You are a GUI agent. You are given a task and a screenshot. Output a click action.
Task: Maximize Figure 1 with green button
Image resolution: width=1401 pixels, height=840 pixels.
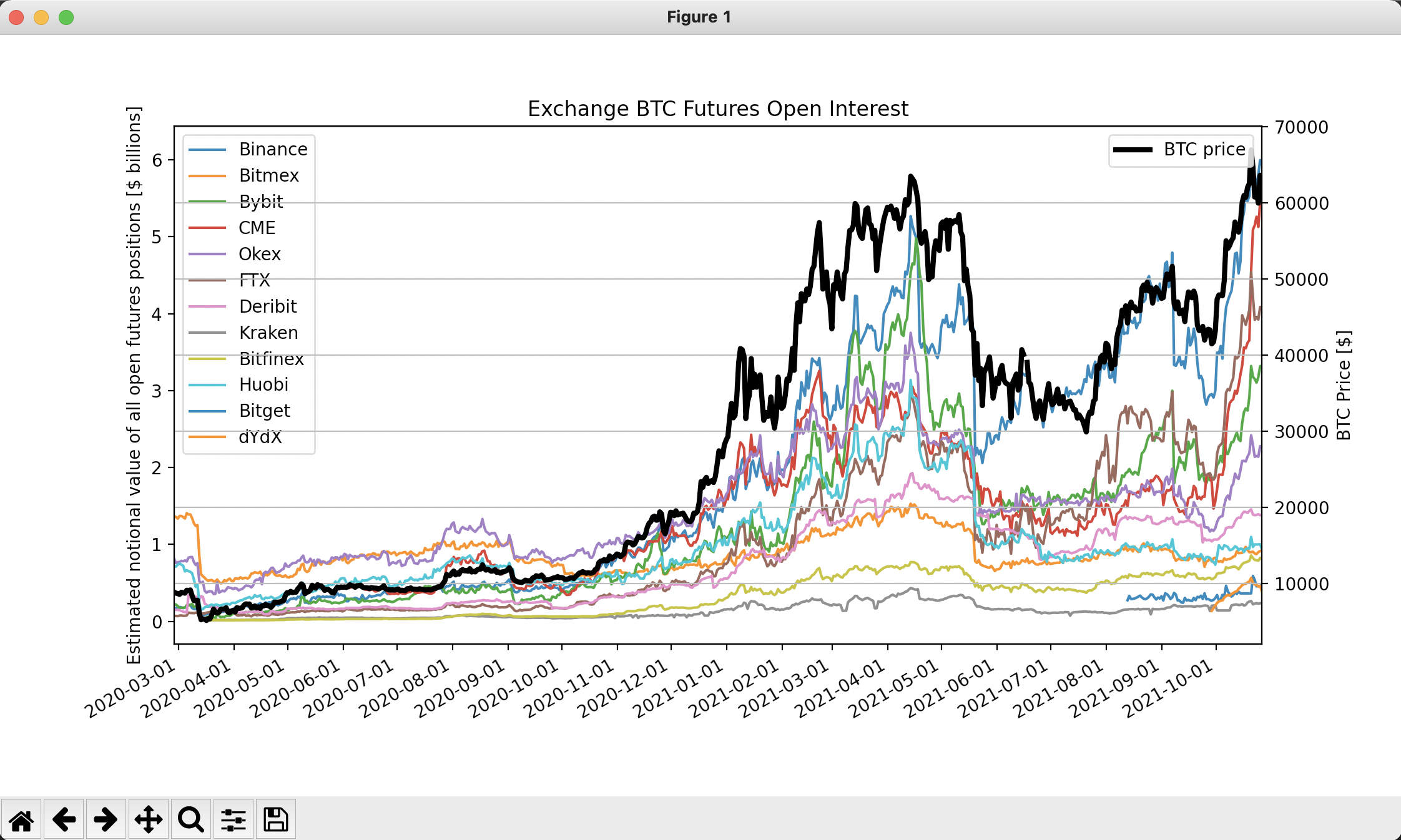coord(66,17)
